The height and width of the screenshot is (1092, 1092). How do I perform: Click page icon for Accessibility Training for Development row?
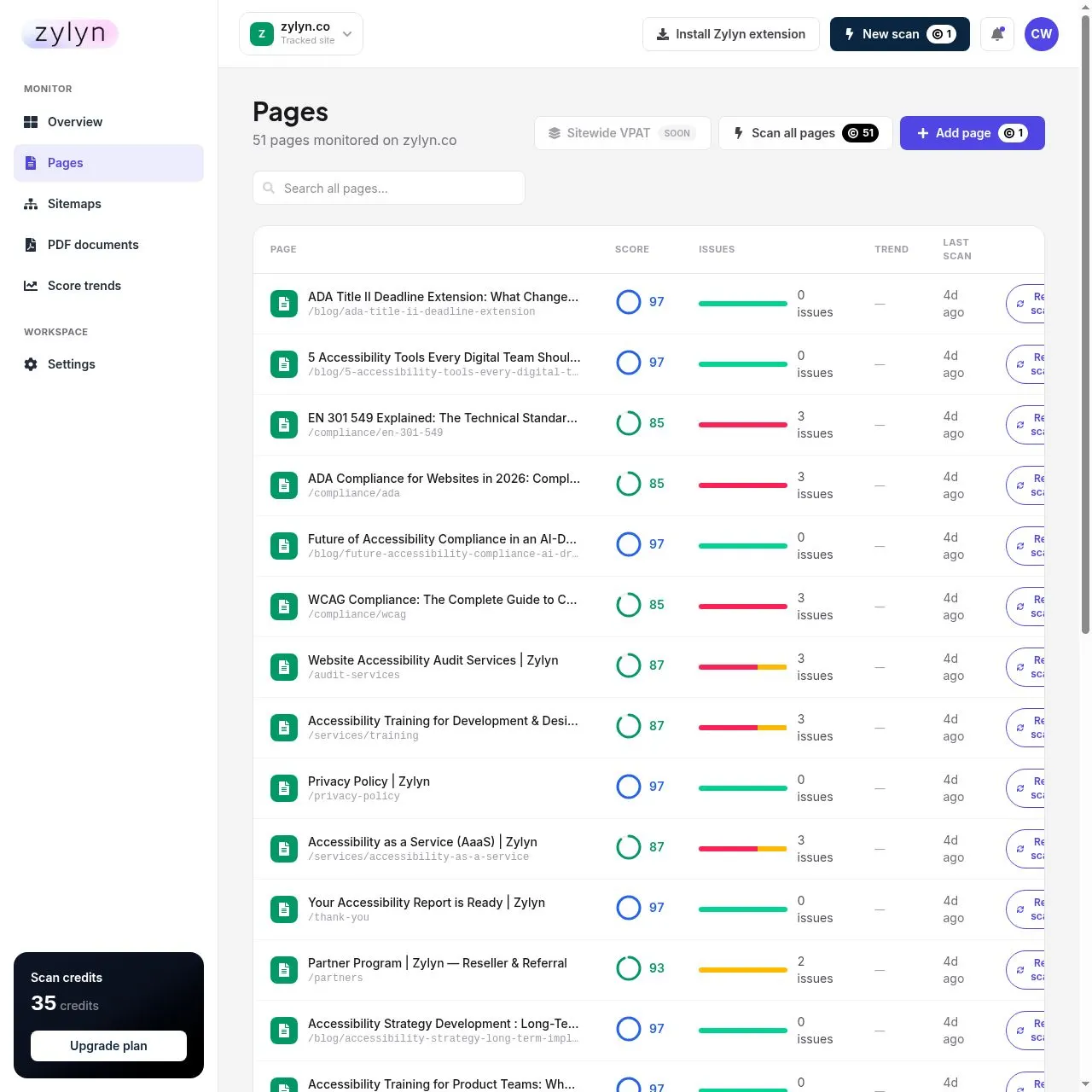284,728
